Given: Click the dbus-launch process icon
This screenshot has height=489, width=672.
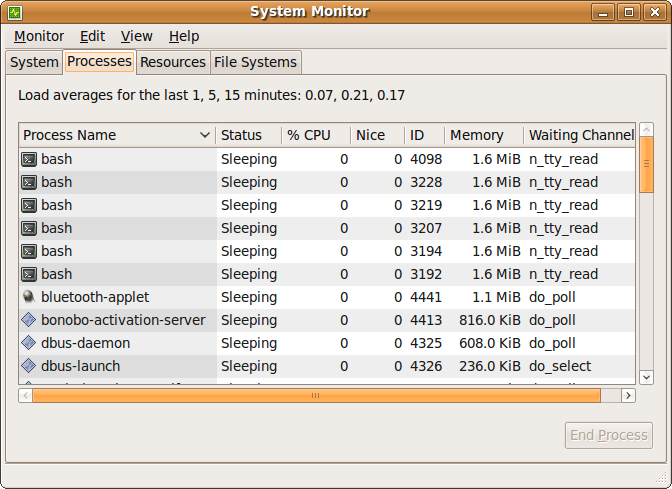Looking at the screenshot, I should coord(29,366).
